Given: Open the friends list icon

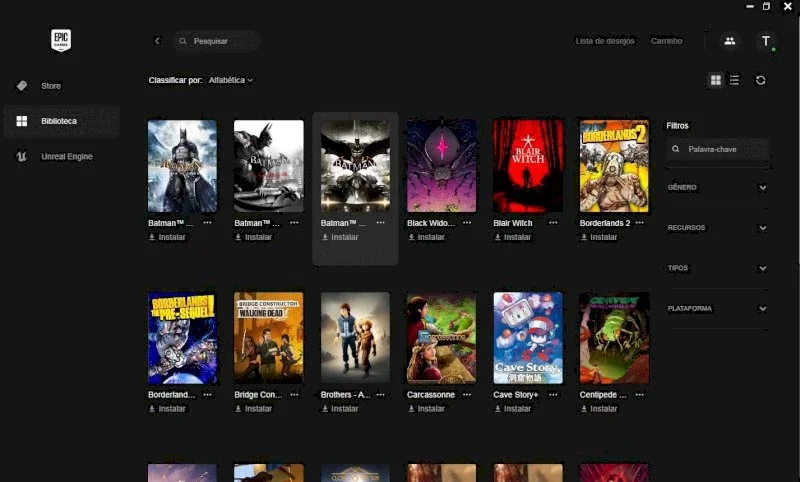Looking at the screenshot, I should point(730,41).
